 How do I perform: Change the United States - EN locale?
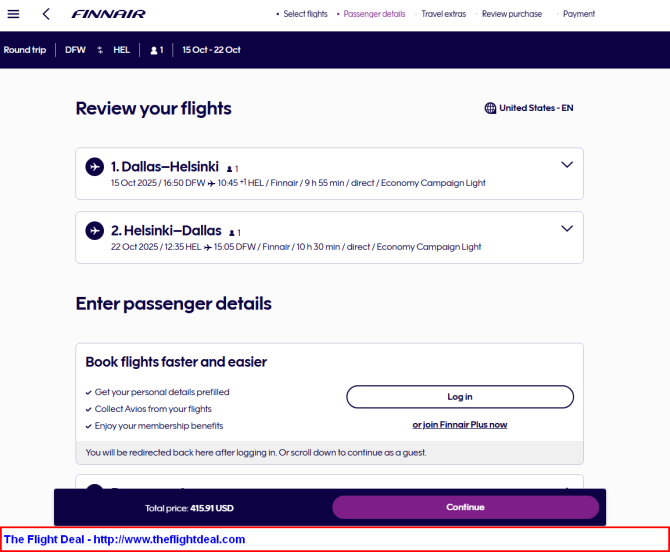(536, 108)
